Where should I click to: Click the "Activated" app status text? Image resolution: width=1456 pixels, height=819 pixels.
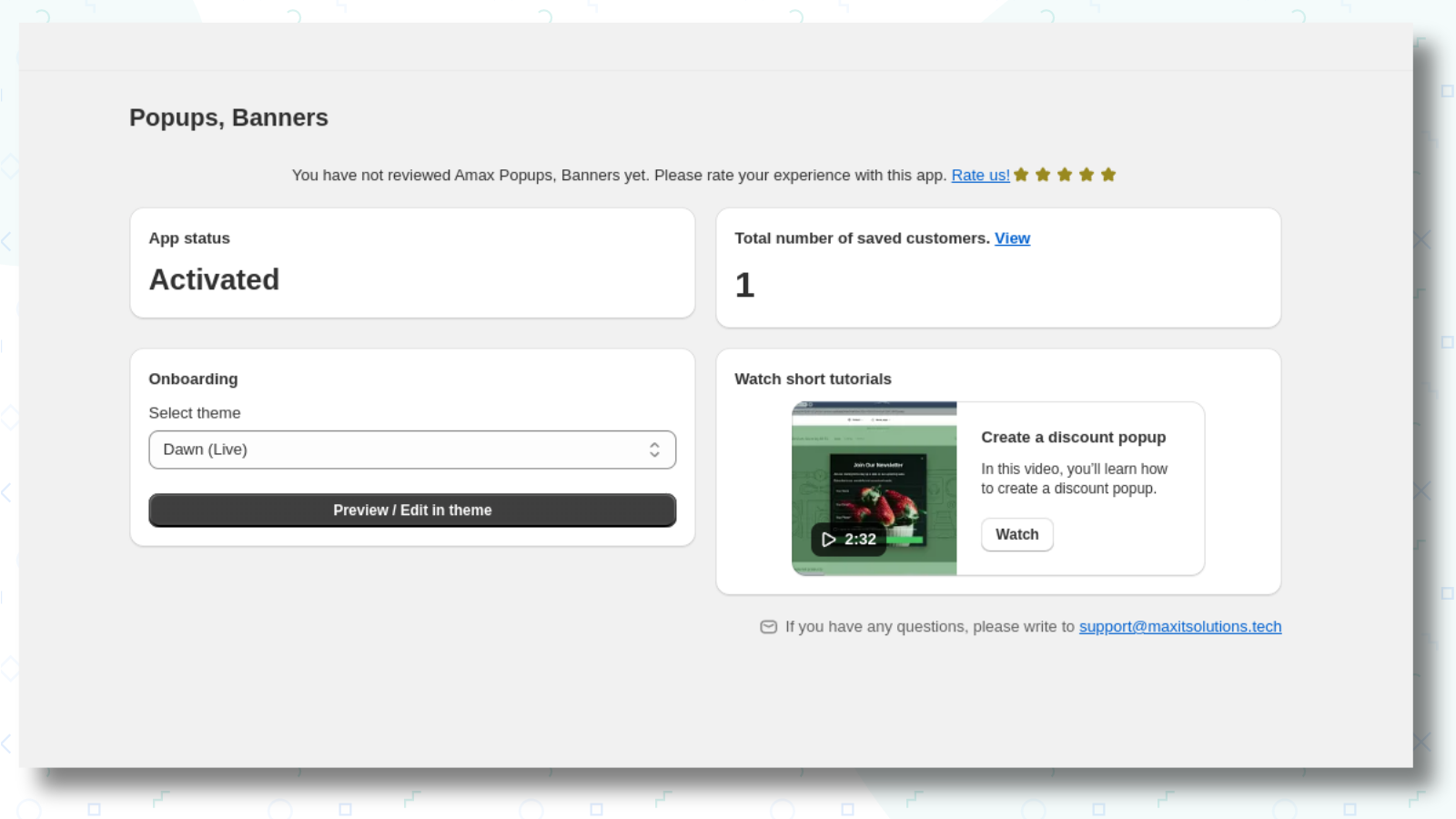214,279
